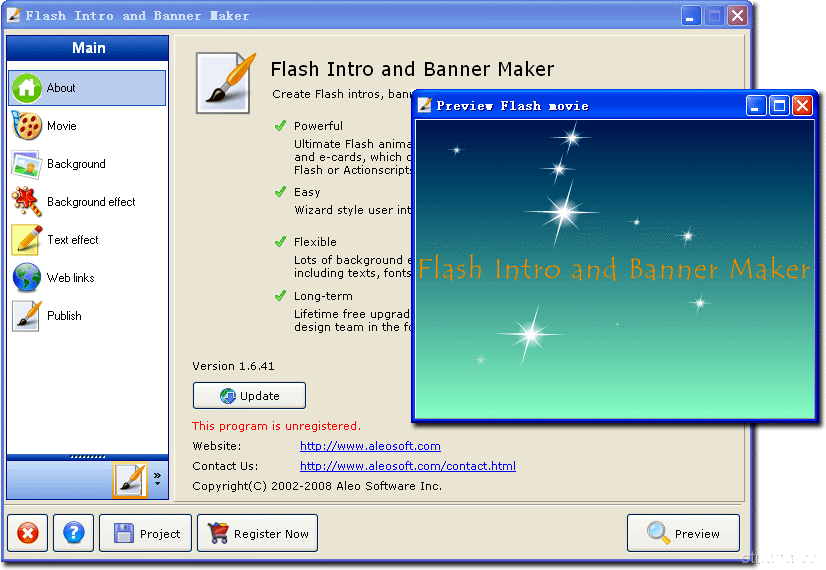Viewport: 826px width, 570px height.
Task: Click the Main panel header
Action: [88, 48]
